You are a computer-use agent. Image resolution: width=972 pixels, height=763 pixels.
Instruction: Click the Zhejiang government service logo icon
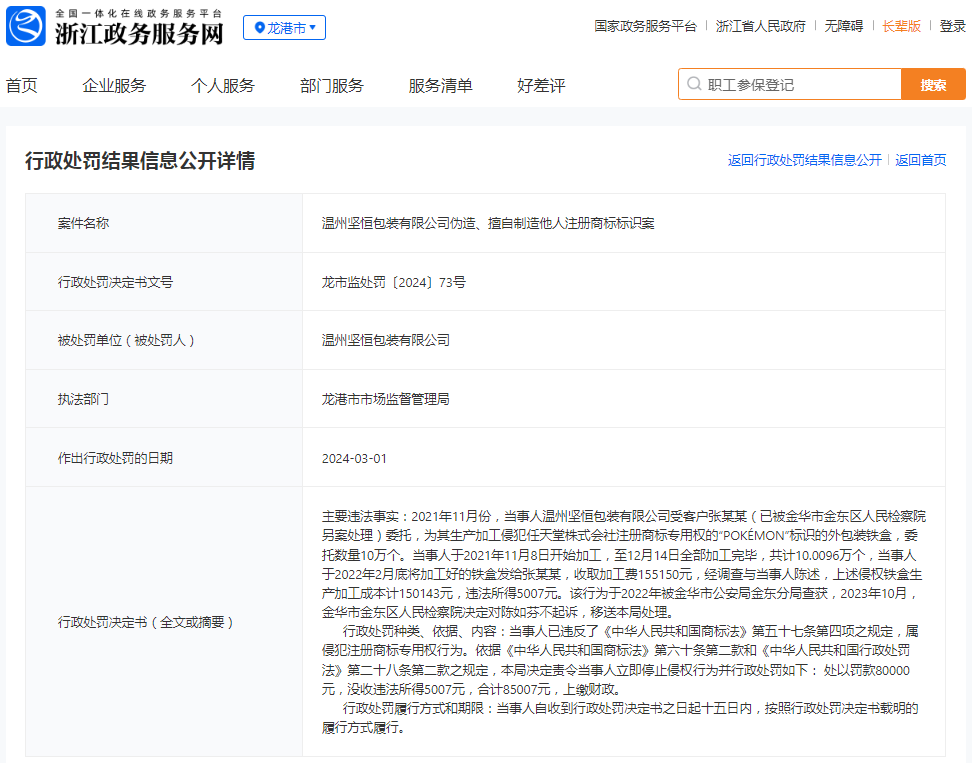point(26,26)
